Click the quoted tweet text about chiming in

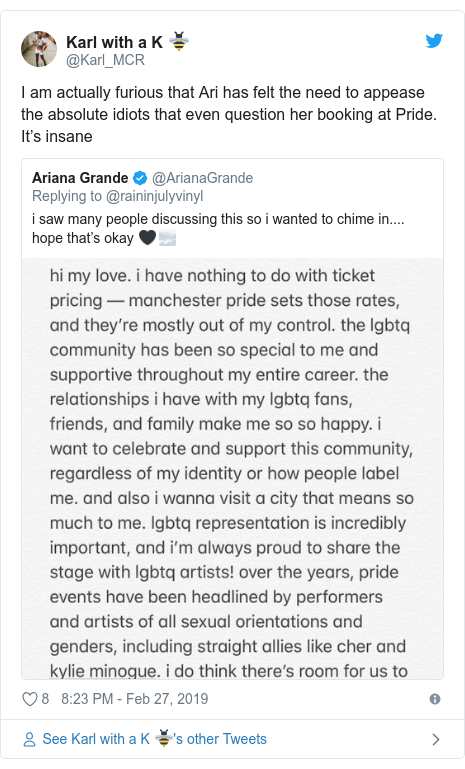[218, 229]
